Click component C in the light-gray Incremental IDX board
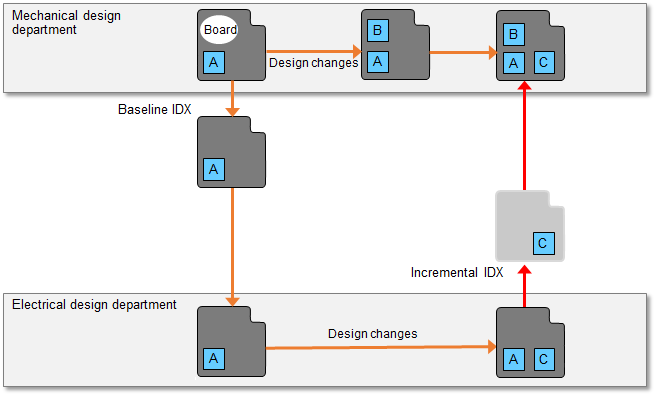This screenshot has height=396, width=656. [544, 243]
